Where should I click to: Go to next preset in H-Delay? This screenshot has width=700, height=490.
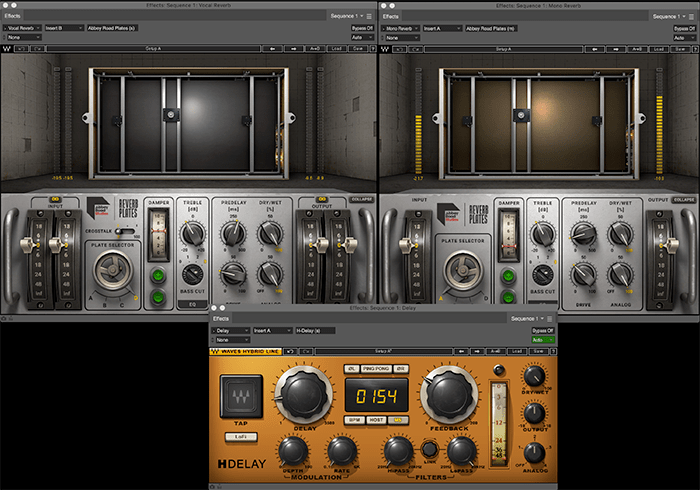[477, 351]
